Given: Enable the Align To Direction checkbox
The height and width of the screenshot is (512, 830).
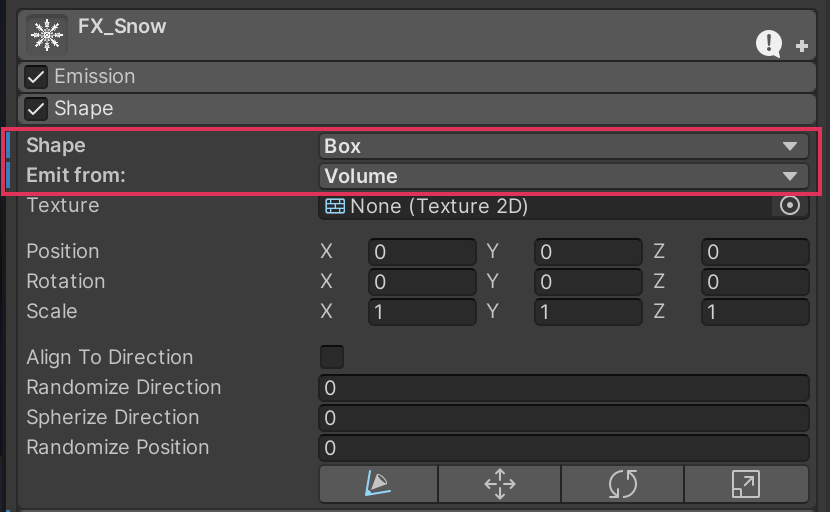Looking at the screenshot, I should pos(331,357).
